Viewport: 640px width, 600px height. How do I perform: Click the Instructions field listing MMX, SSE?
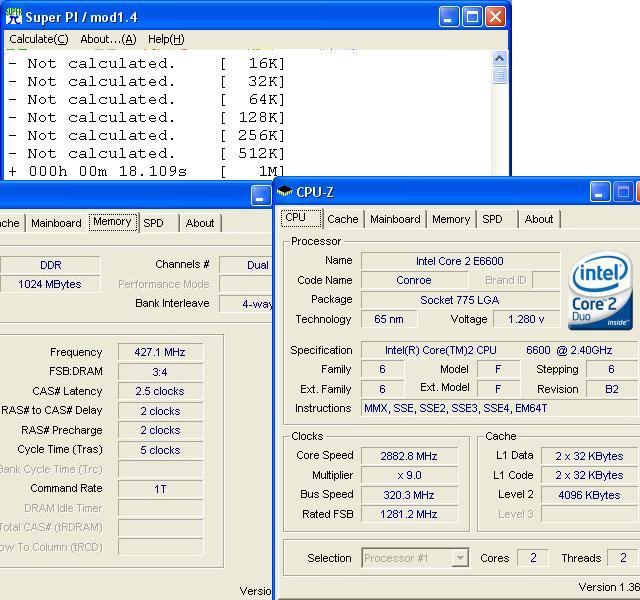point(499,408)
